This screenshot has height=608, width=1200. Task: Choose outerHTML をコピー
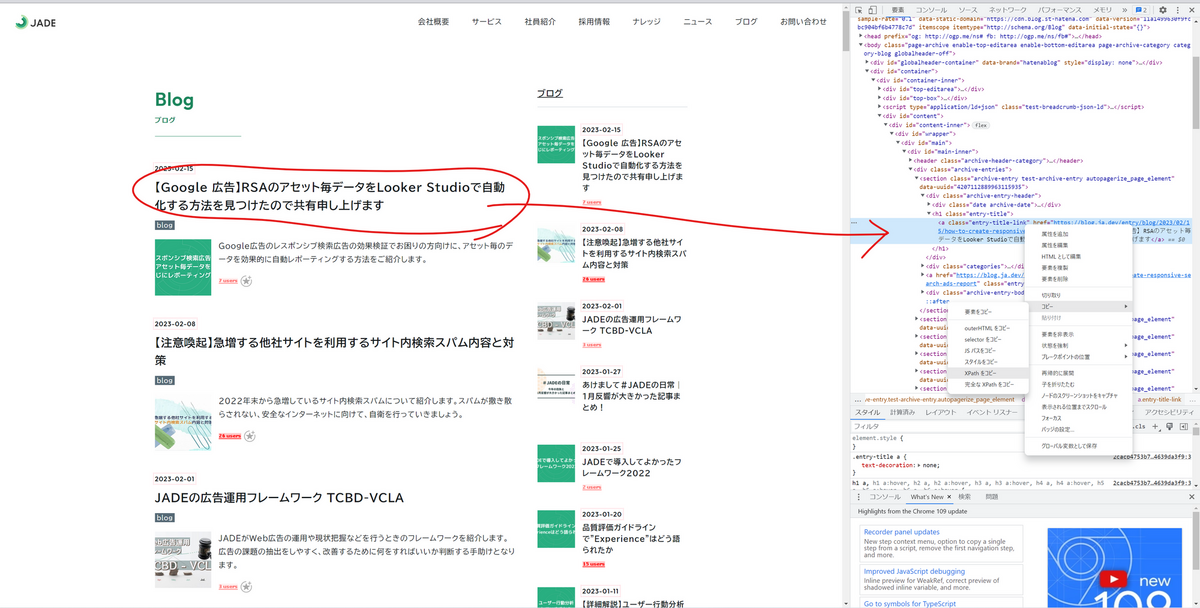pyautogui.click(x=989, y=327)
